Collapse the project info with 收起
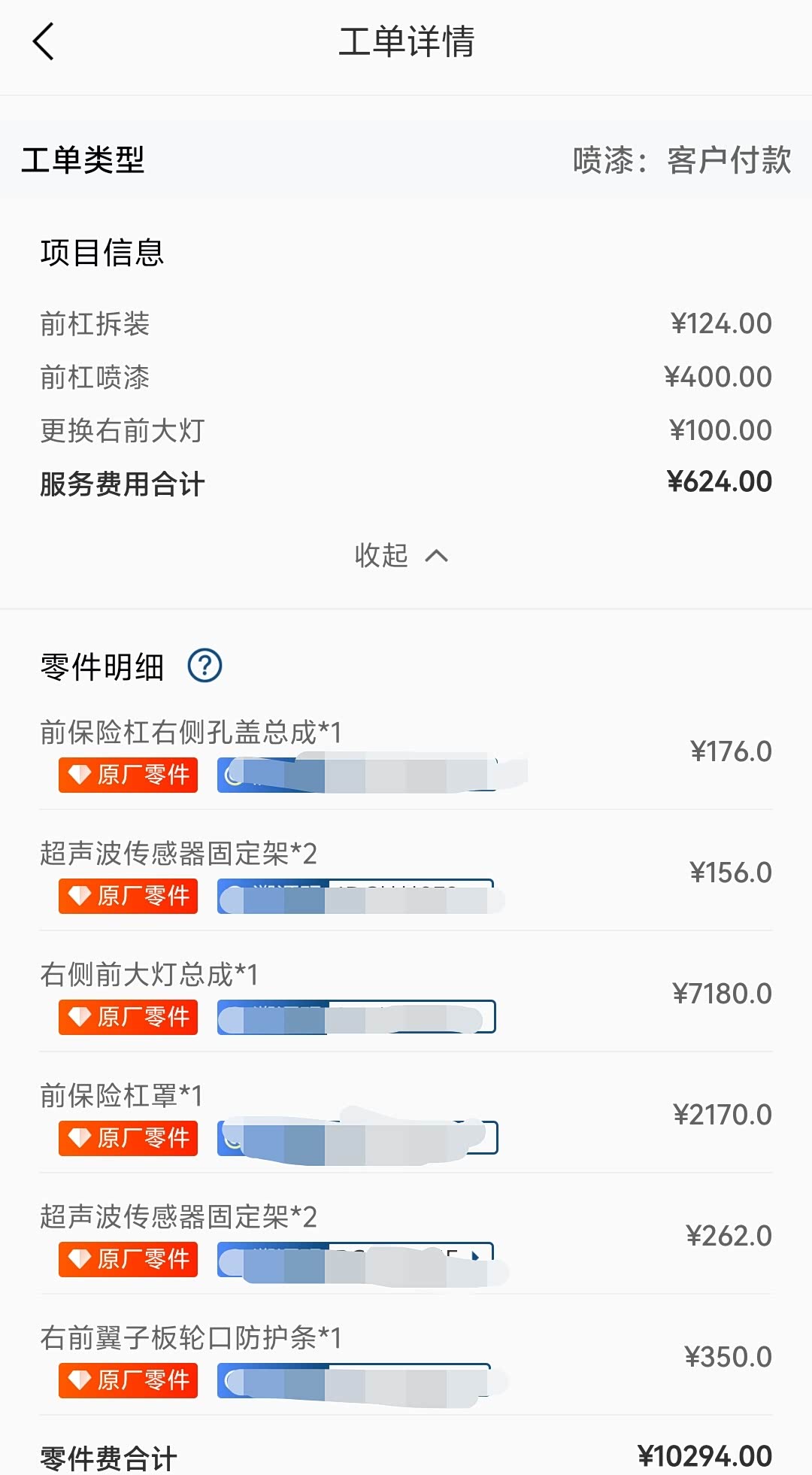Image resolution: width=812 pixels, height=1475 pixels. (401, 556)
